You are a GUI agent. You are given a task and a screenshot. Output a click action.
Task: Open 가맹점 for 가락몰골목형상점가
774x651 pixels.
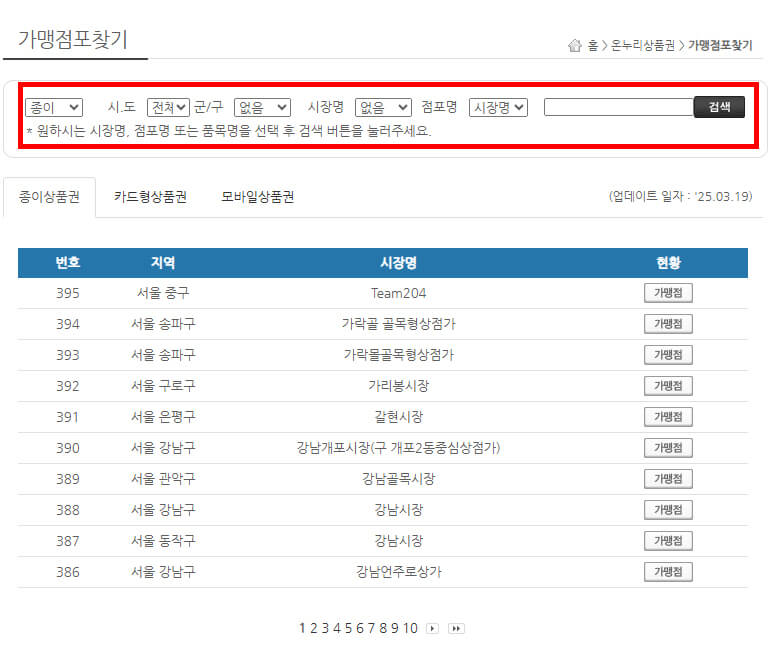pos(668,355)
